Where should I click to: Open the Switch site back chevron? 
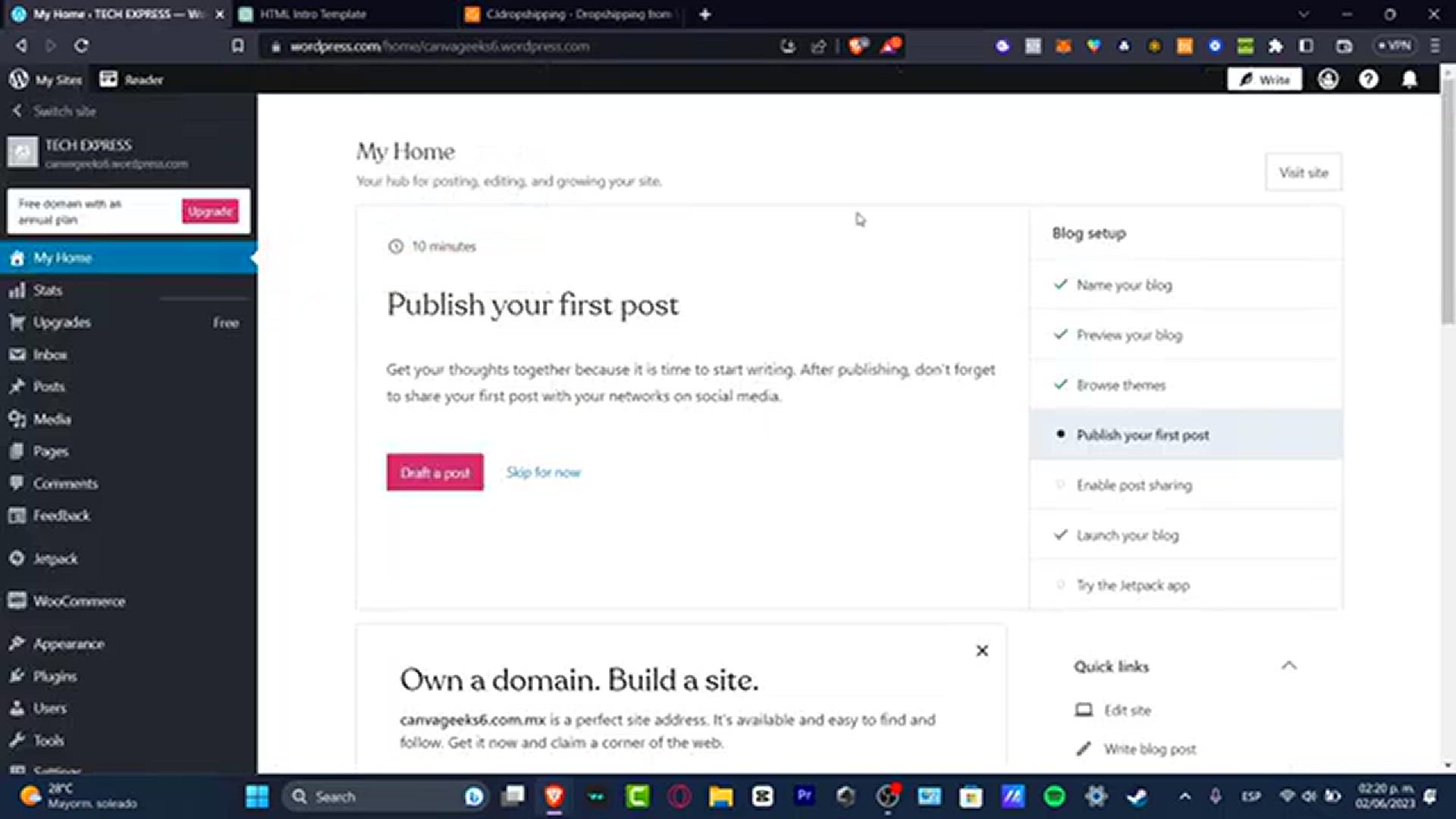[17, 111]
